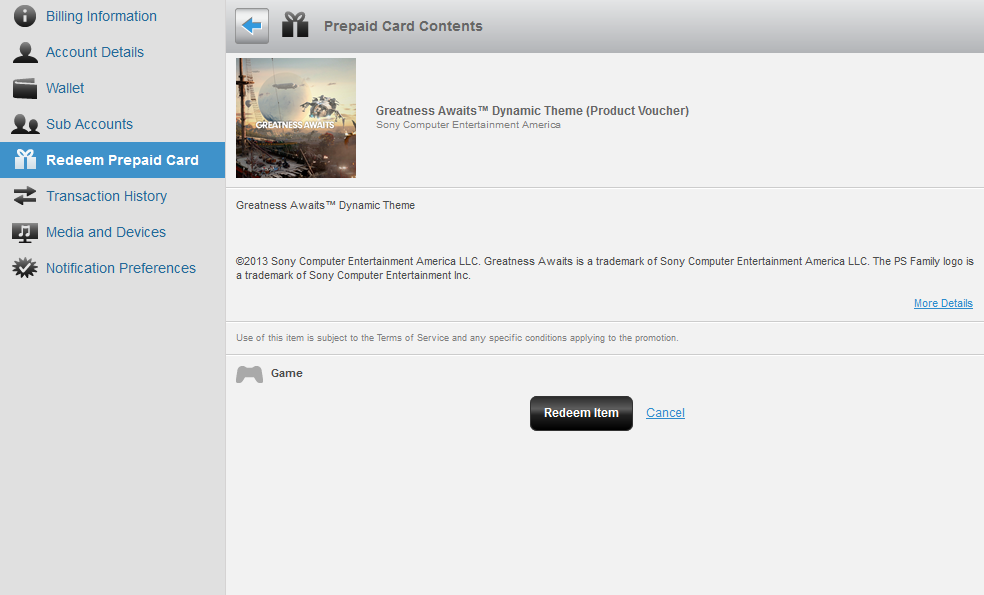Click the gift icon beside Prepaid Card Contents
This screenshot has height=595, width=984.
pyautogui.click(x=295, y=25)
